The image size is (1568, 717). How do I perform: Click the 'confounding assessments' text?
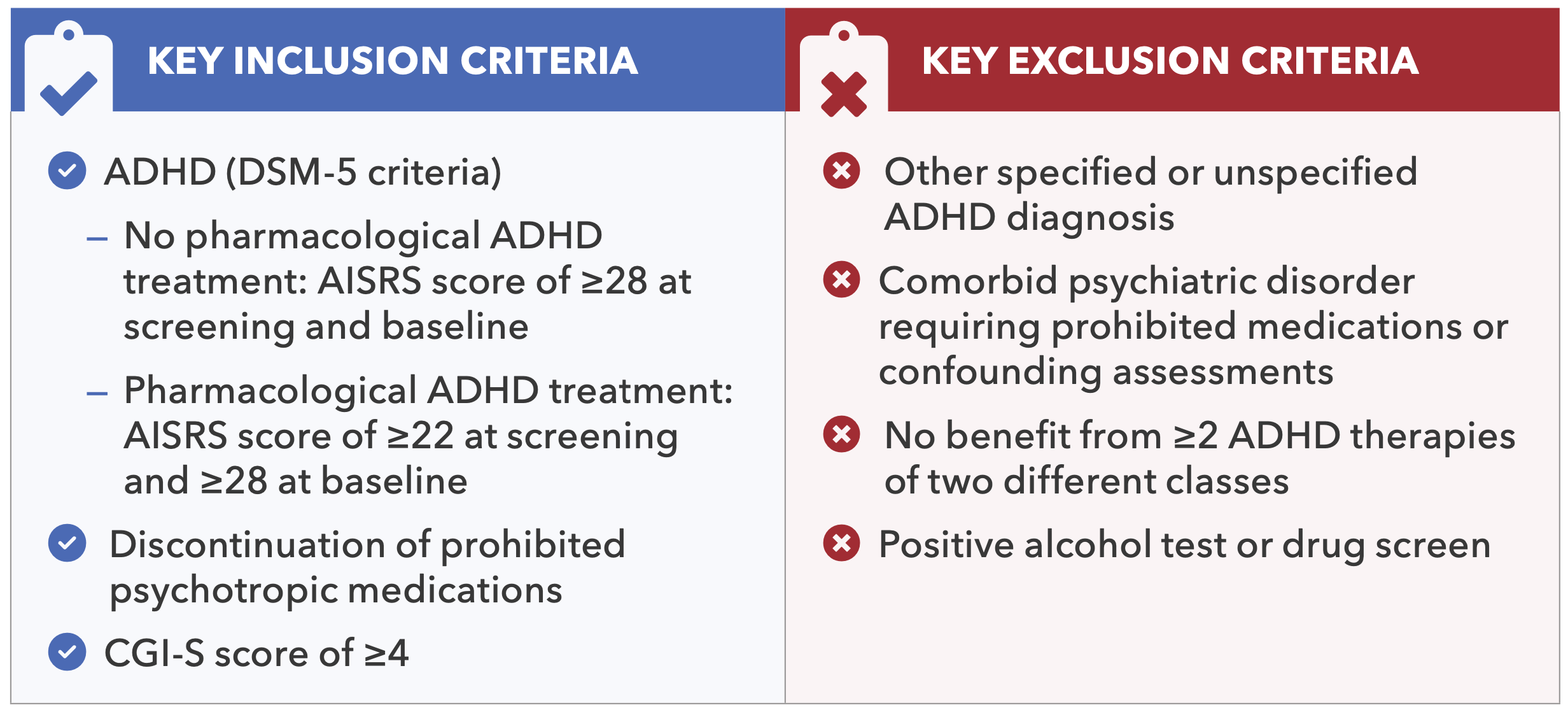1106,372
